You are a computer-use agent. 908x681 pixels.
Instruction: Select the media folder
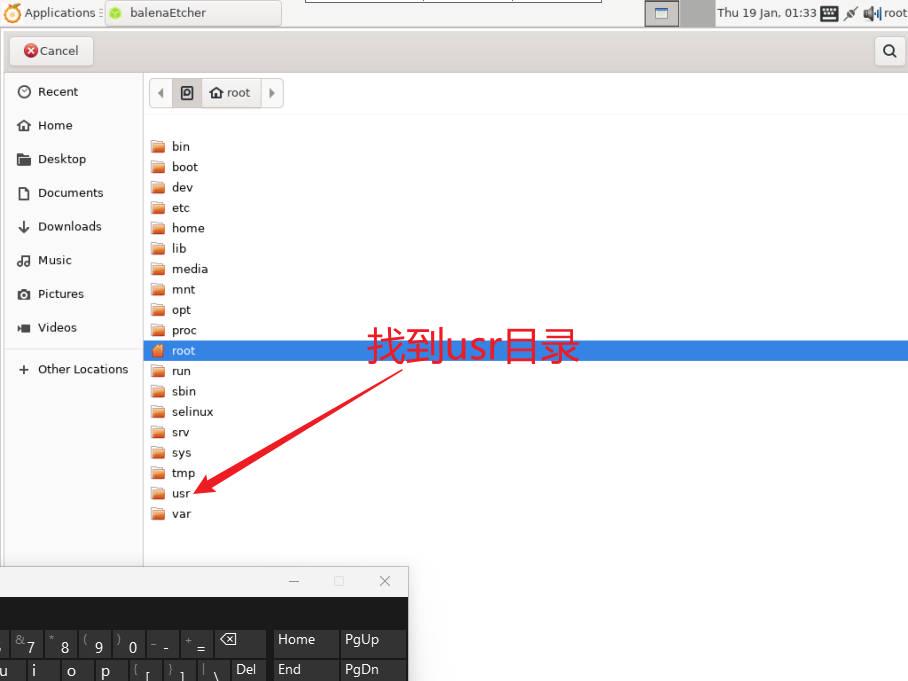tap(525, 269)
